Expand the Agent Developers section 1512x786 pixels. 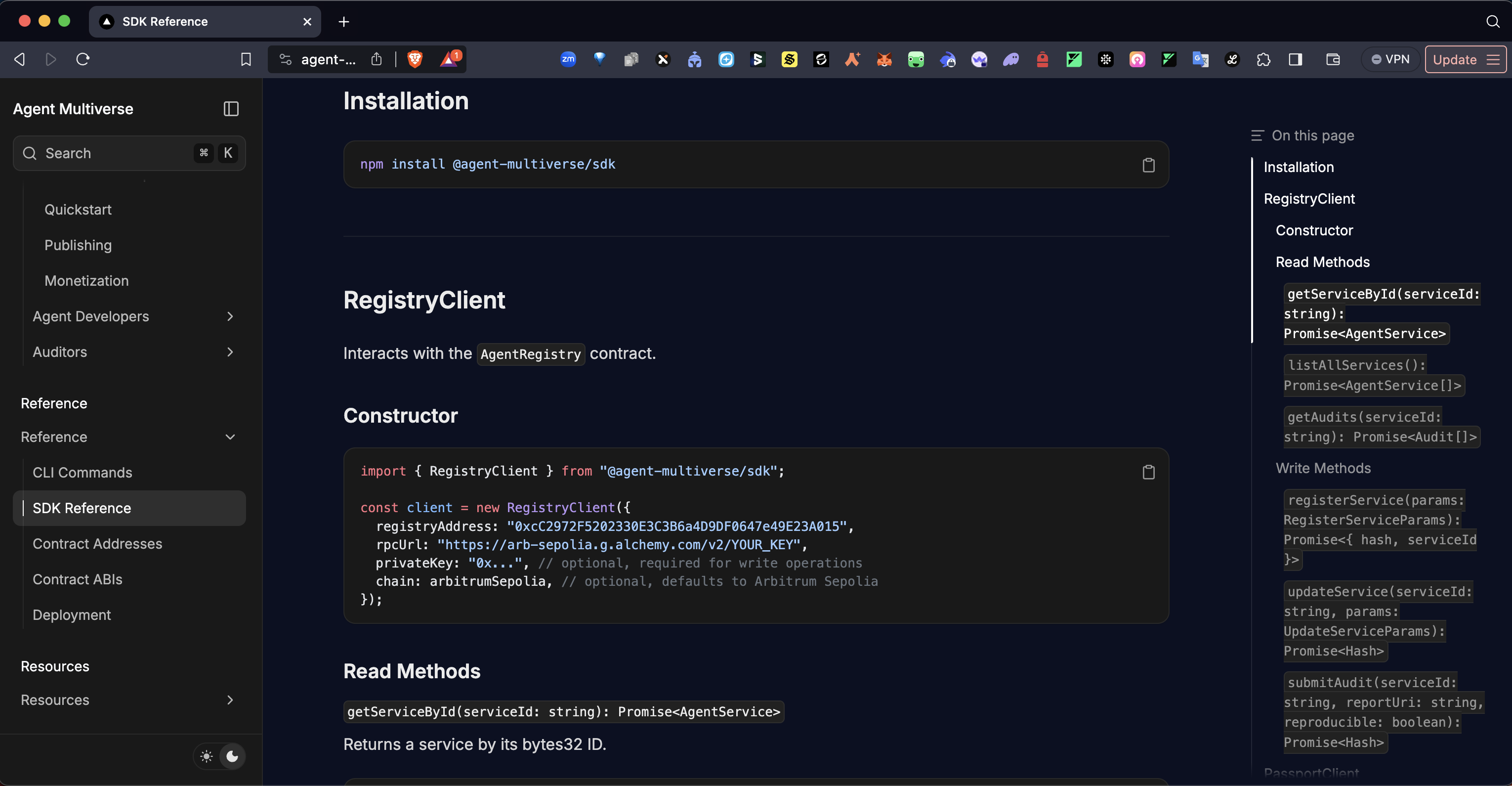tap(230, 316)
